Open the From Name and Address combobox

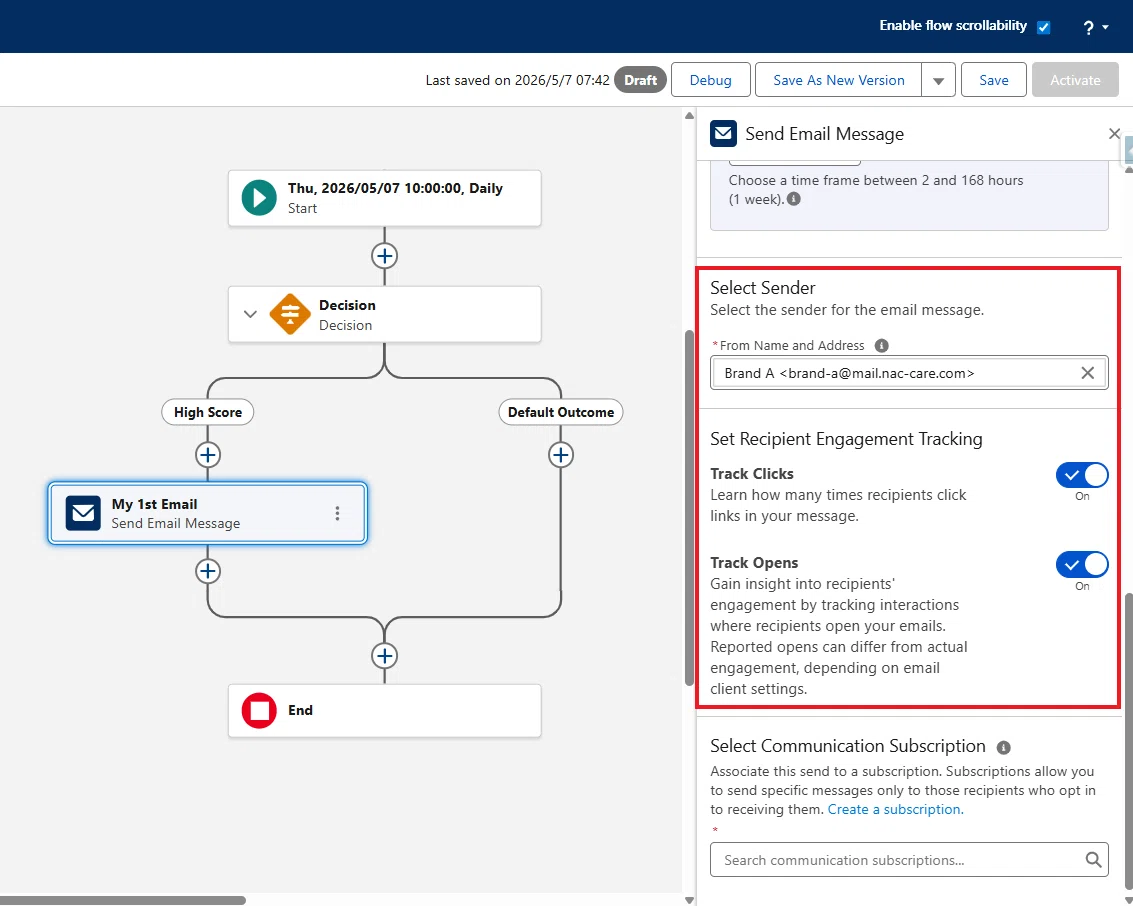(909, 373)
